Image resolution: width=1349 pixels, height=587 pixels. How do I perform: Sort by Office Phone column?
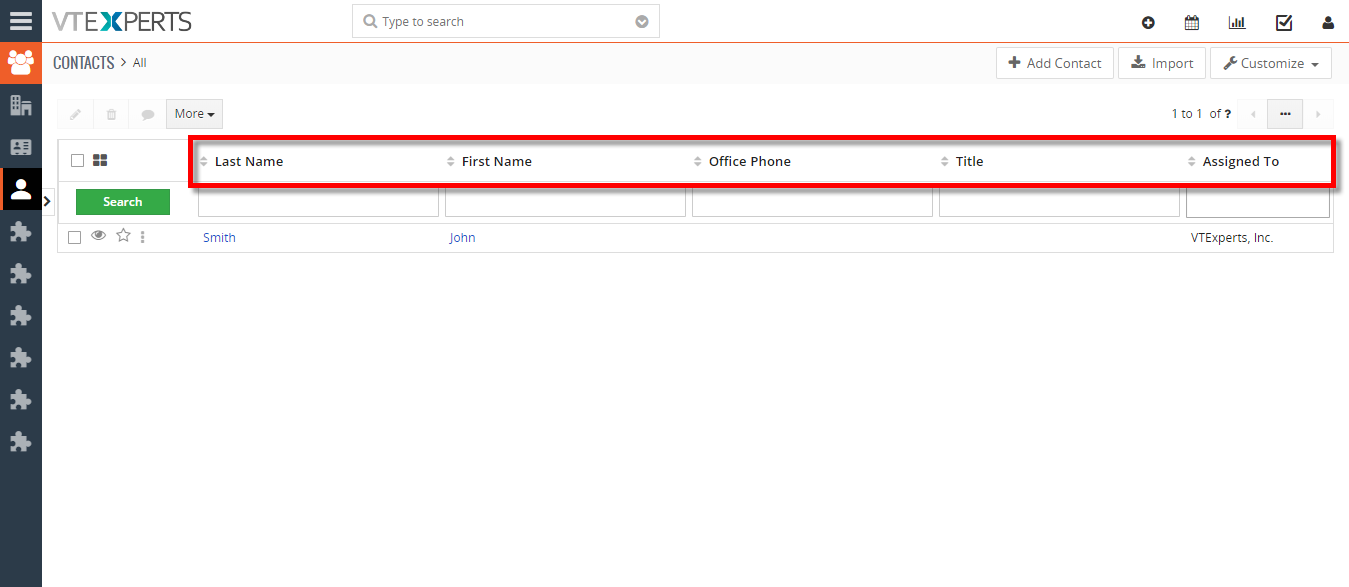point(749,161)
